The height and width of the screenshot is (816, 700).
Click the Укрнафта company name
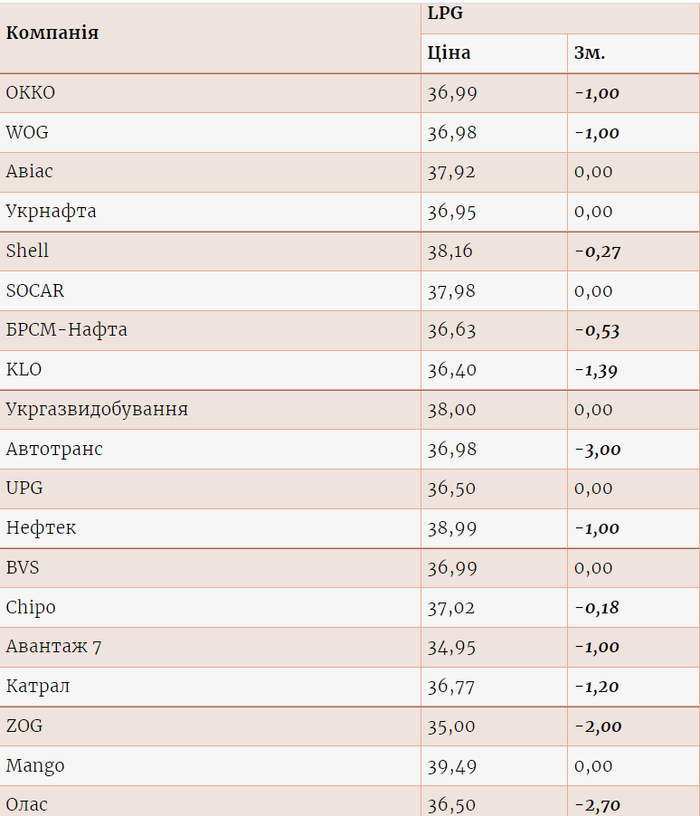click(51, 211)
